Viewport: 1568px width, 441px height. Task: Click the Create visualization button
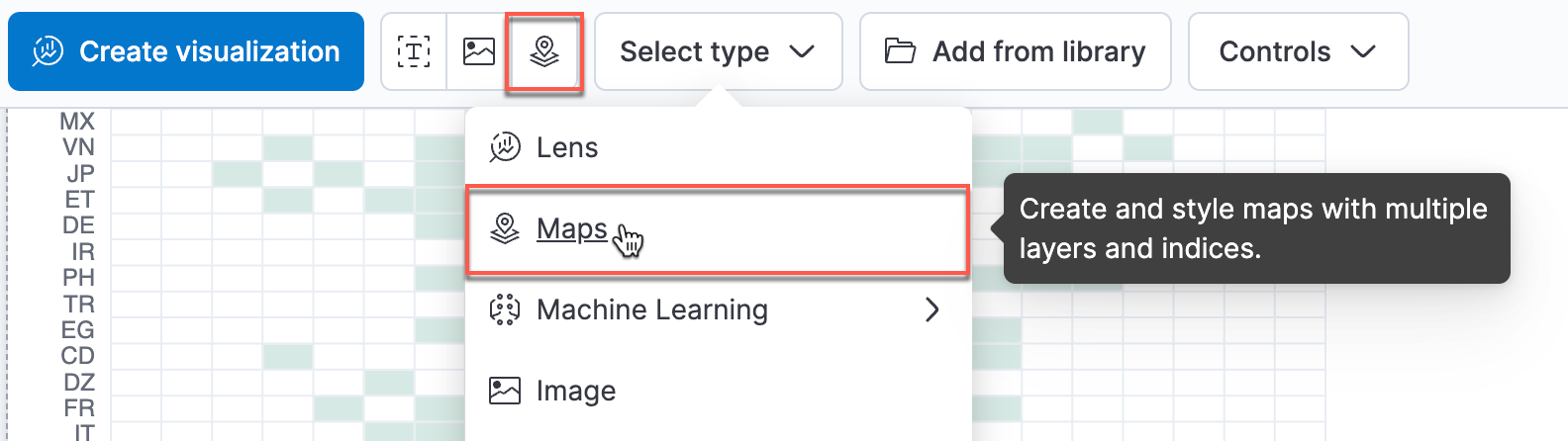tap(186, 51)
